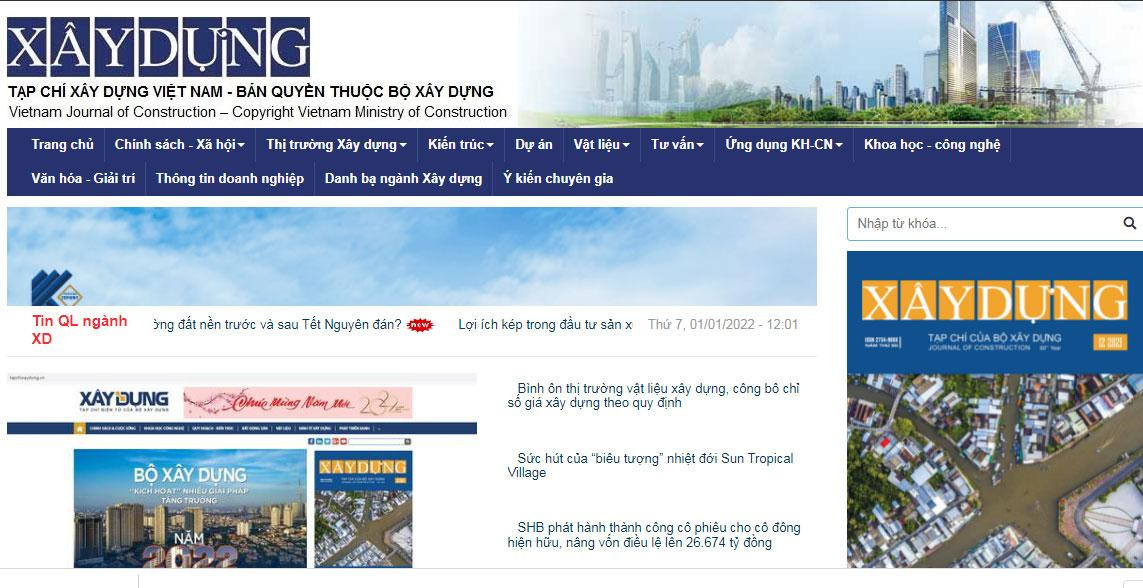1143x588 pixels.
Task: Open the 'Thị trường Xây dựng' dropdown
Action: (x=335, y=144)
